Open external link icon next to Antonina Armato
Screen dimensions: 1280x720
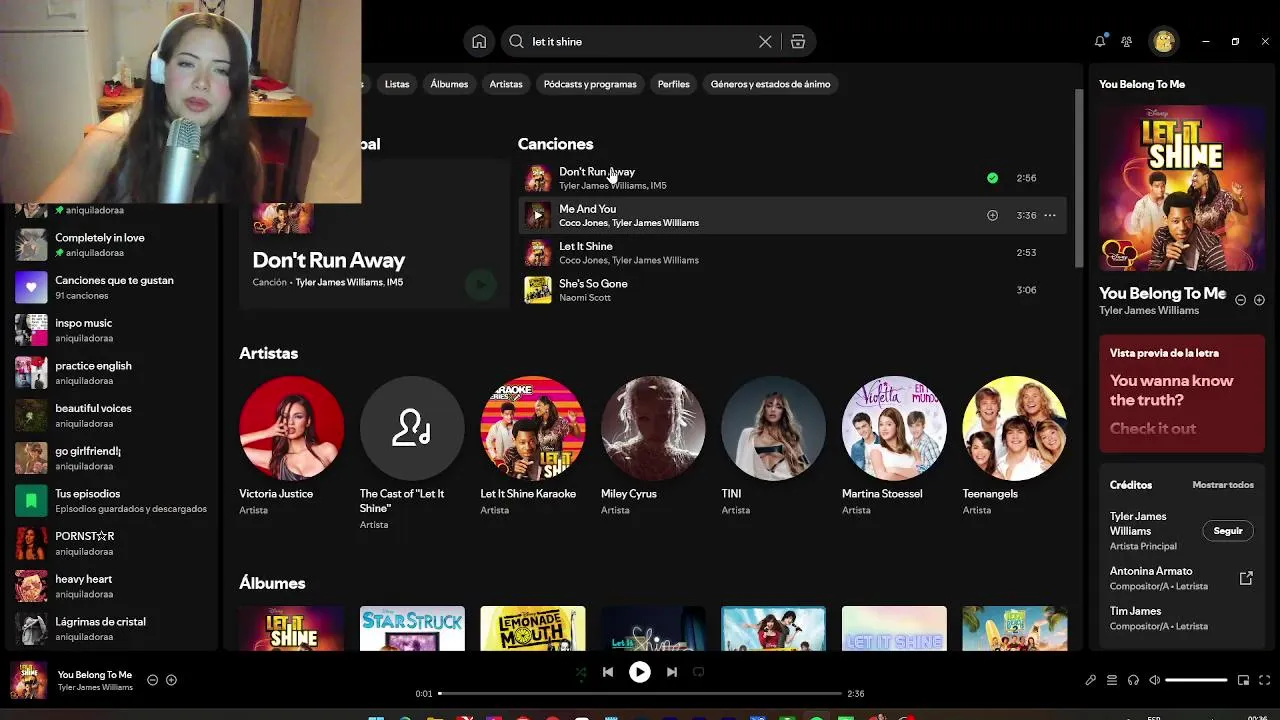1246,578
